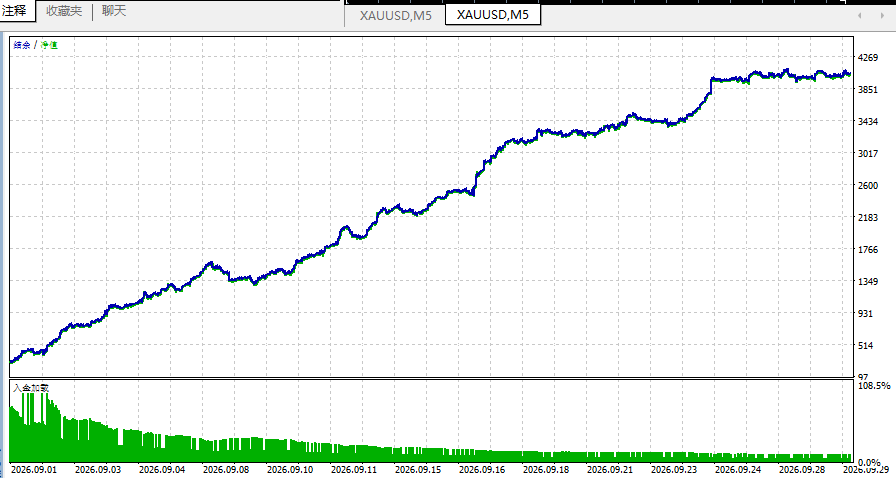Select the active XAUUSD,M5 chart tab
This screenshot has width=896, height=478.
(x=493, y=14)
